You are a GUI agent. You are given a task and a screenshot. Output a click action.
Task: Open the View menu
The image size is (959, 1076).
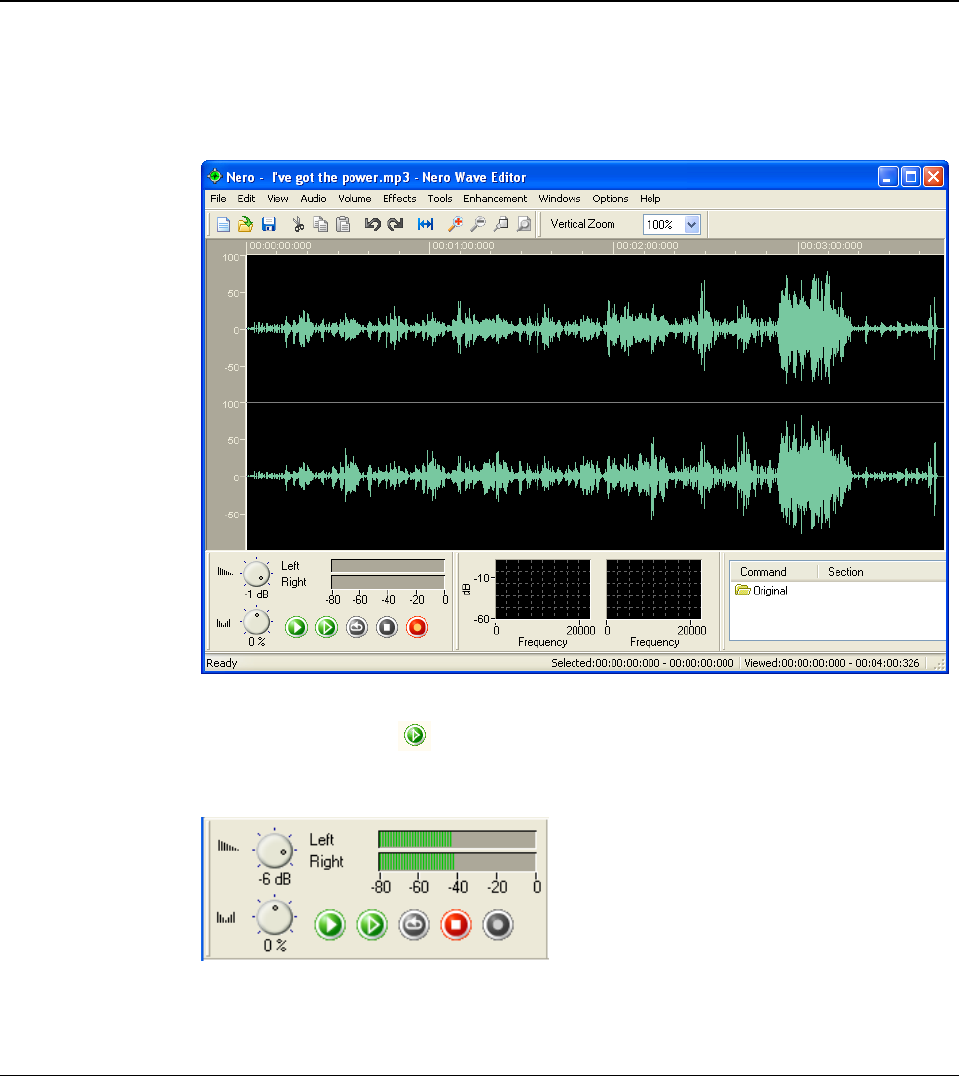tap(278, 198)
